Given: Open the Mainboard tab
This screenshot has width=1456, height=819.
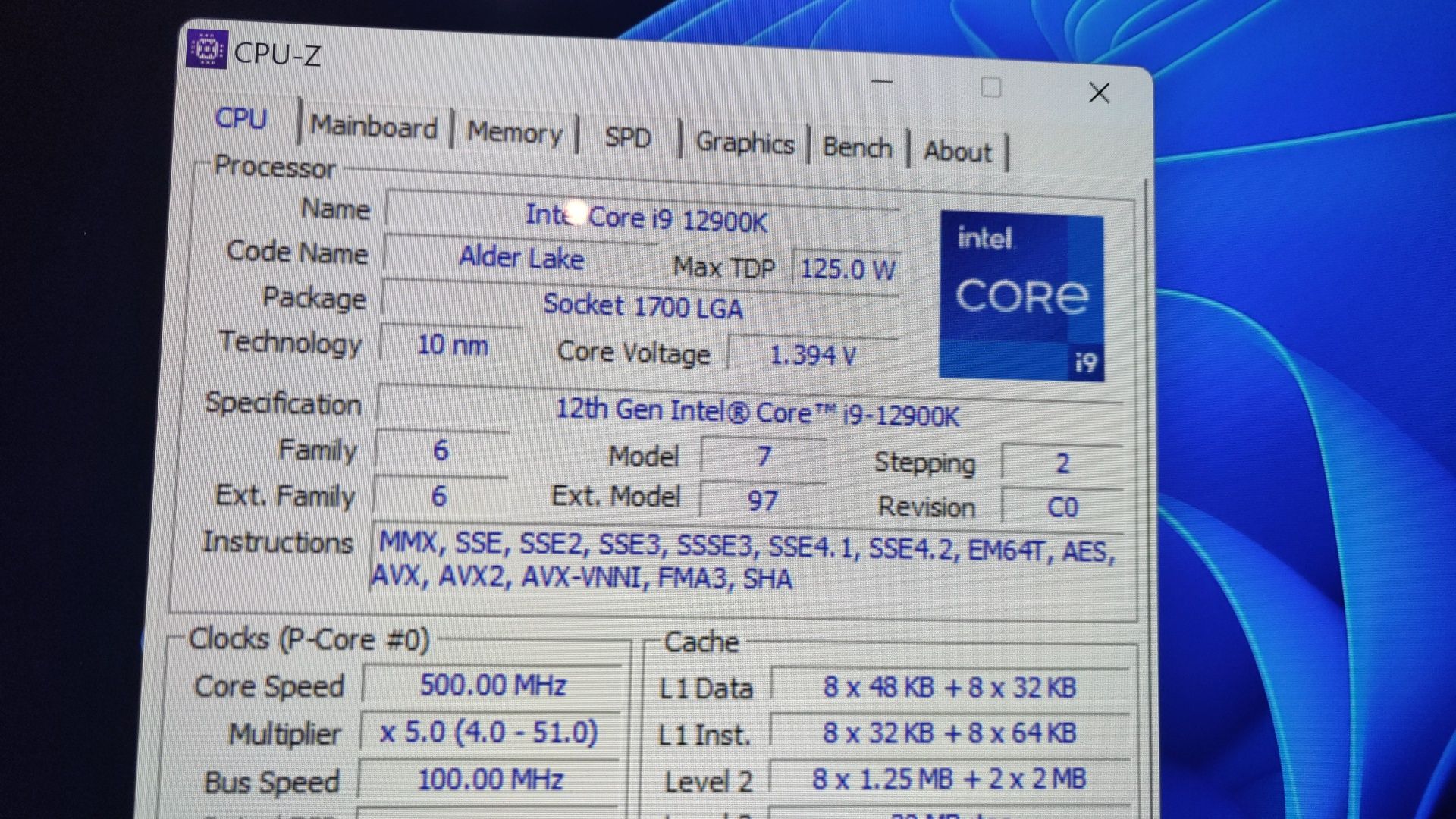Looking at the screenshot, I should (375, 127).
